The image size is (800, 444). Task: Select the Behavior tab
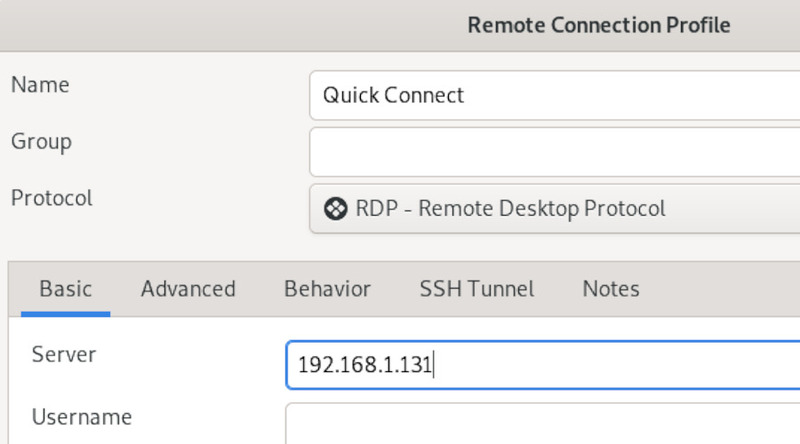pos(327,289)
